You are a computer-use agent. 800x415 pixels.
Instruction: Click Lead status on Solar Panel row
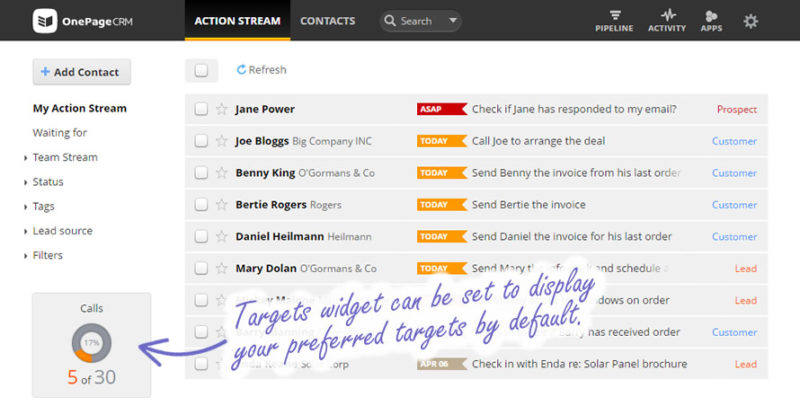(745, 364)
